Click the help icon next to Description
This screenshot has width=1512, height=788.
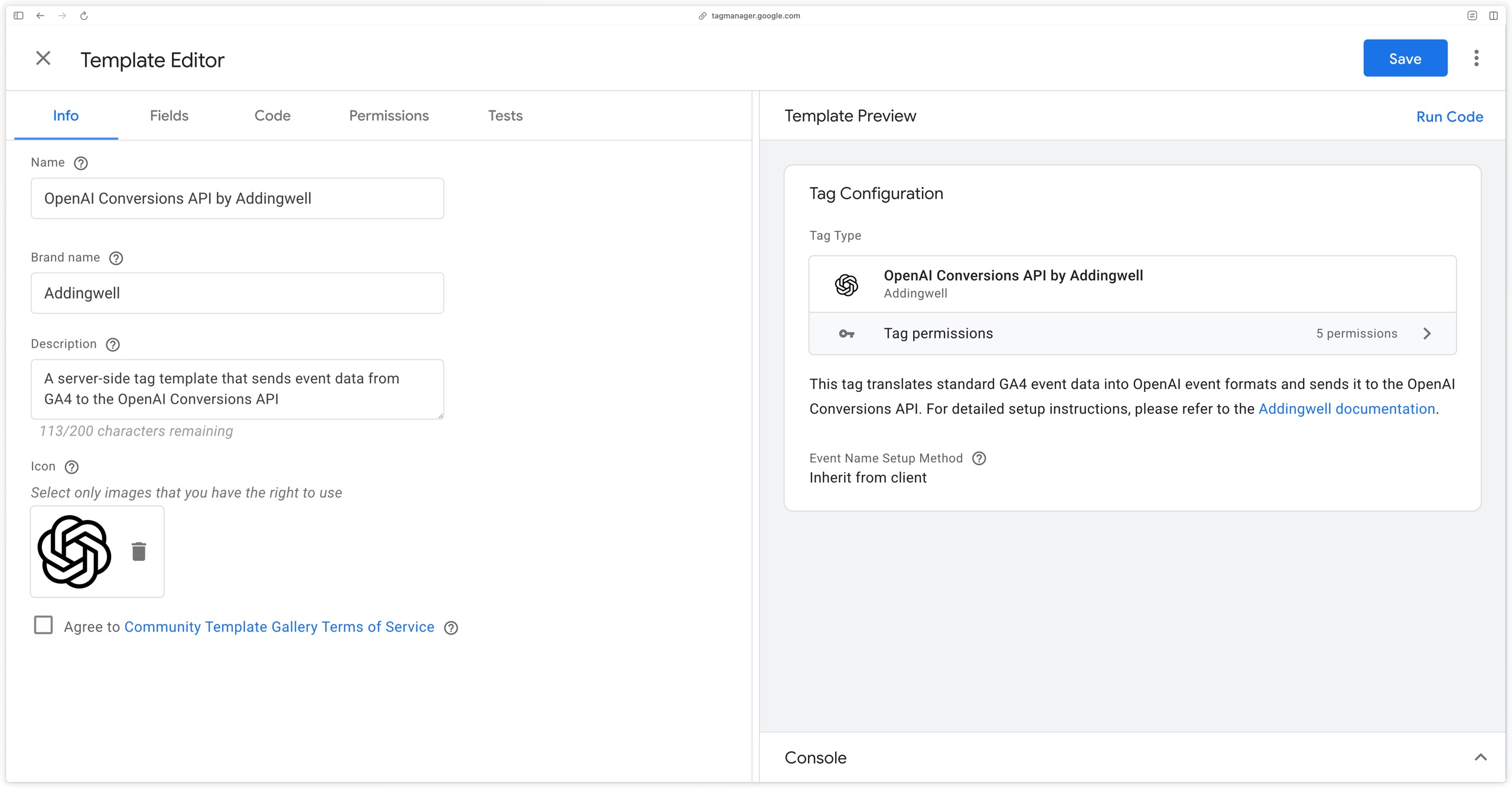click(113, 345)
